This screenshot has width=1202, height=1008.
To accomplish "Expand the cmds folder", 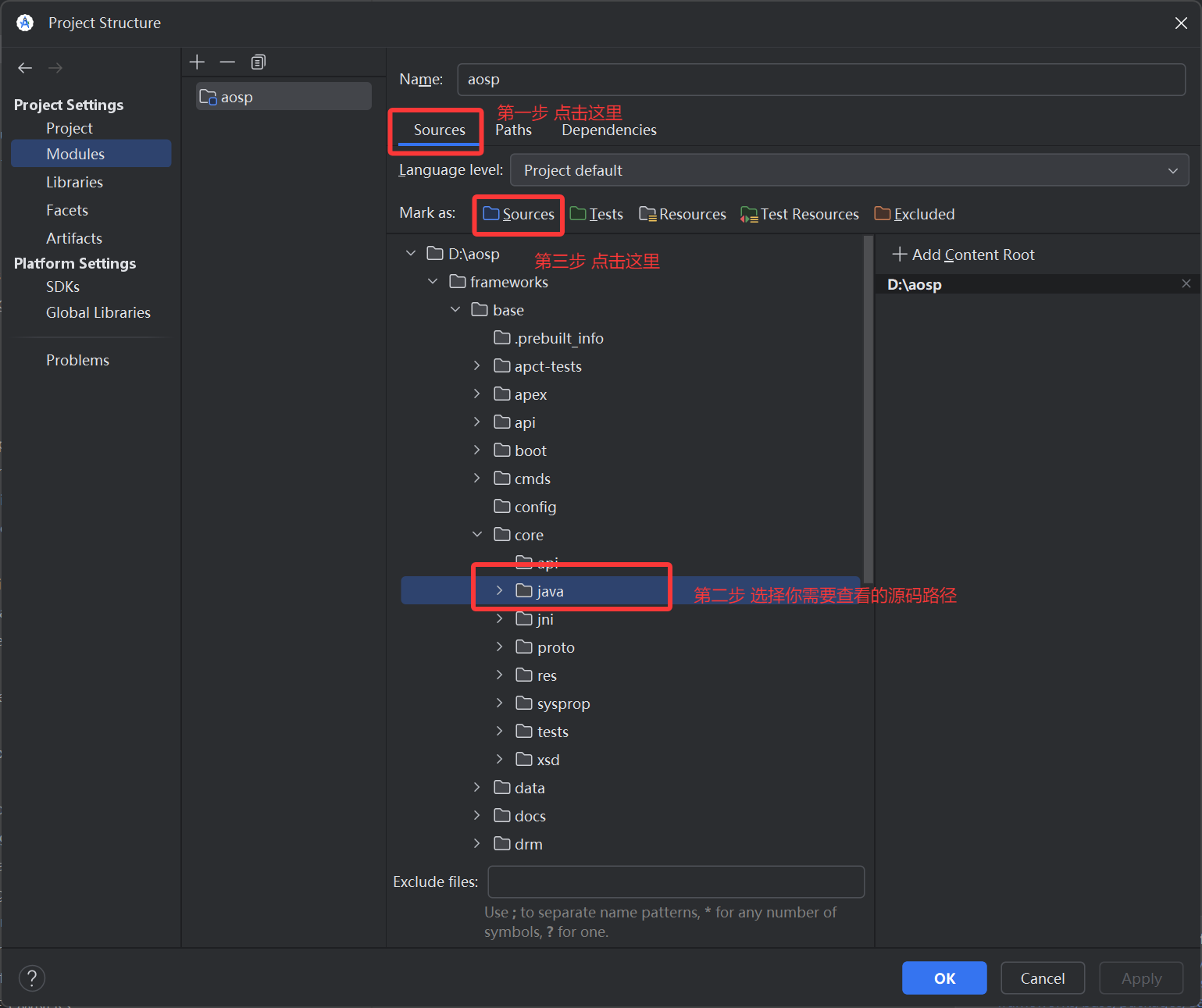I will coord(477,478).
